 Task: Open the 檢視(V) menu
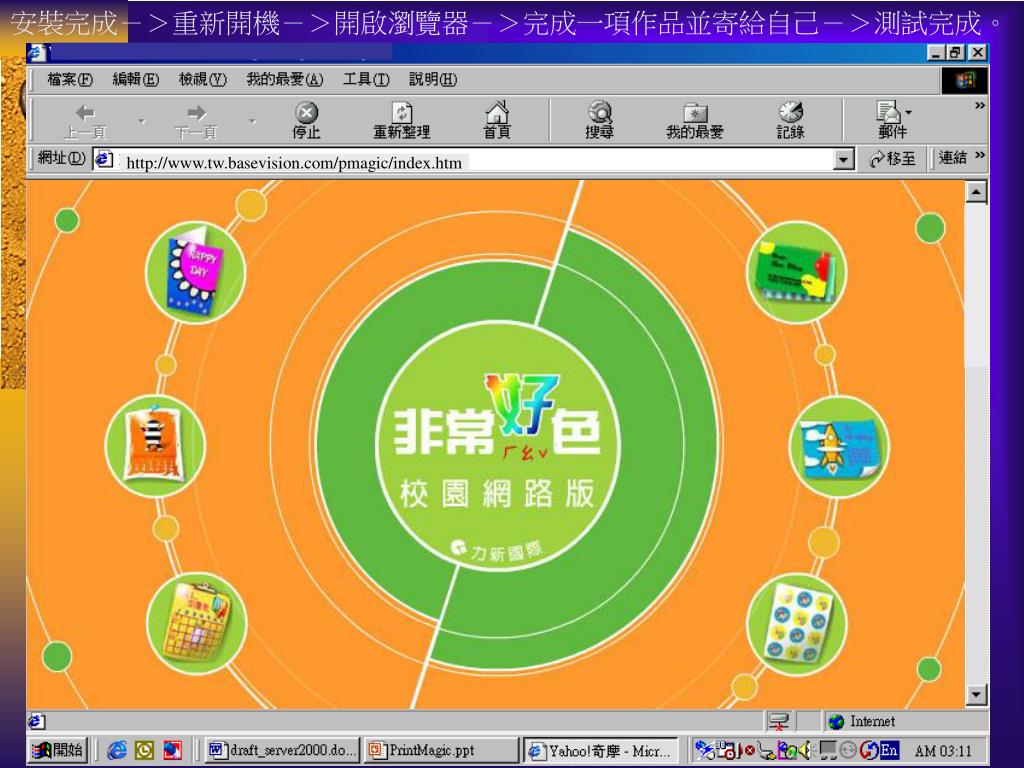tap(202, 80)
